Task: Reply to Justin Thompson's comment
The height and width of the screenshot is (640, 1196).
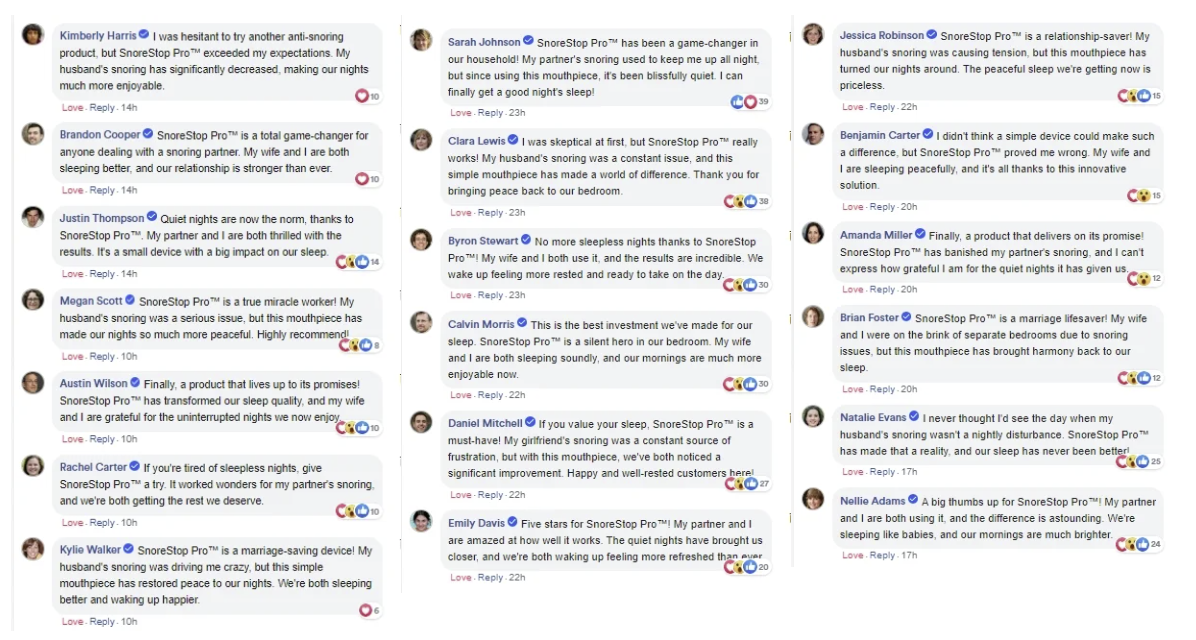Action: tap(102, 274)
